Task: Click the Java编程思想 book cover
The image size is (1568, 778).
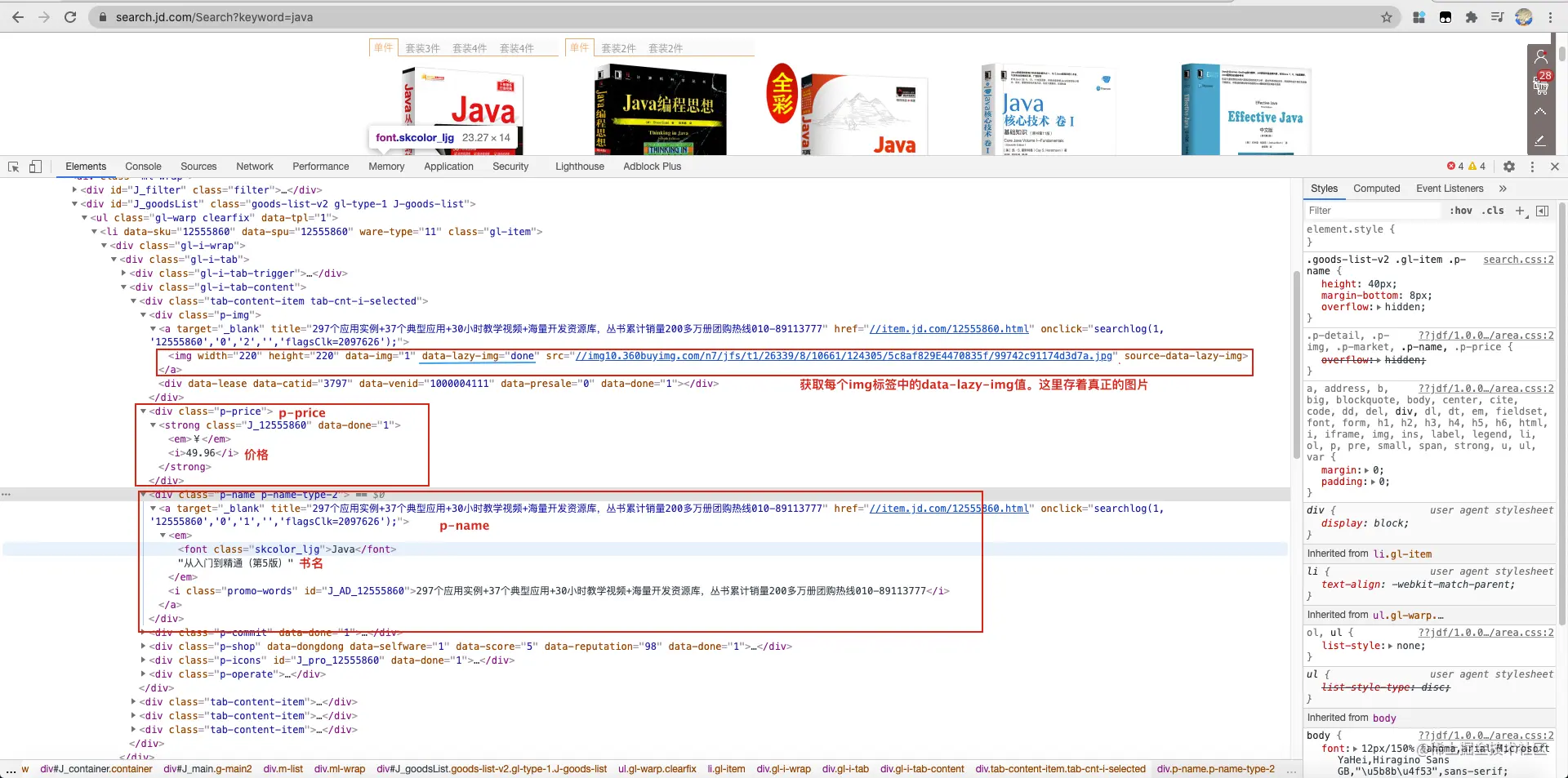Action: pos(661,110)
